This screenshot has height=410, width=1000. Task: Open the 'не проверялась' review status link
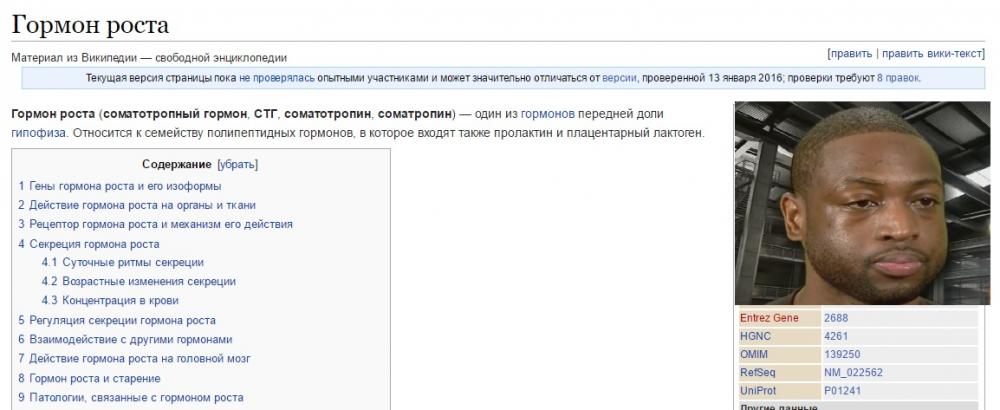coord(277,78)
